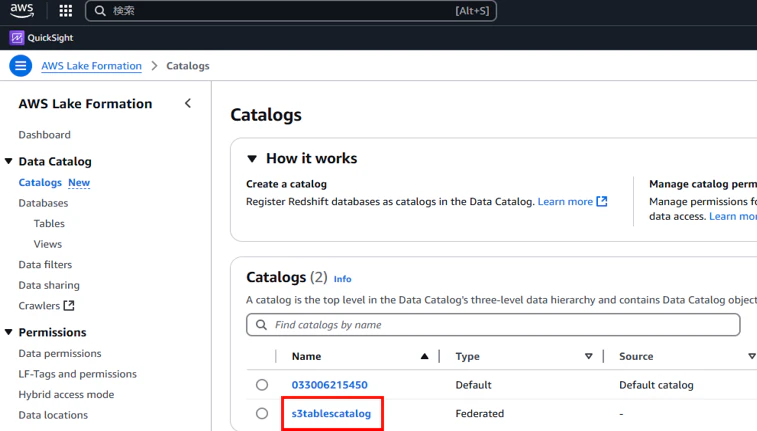The height and width of the screenshot is (431, 757).
Task: Open Catalogs in the sidebar
Action: (x=40, y=182)
